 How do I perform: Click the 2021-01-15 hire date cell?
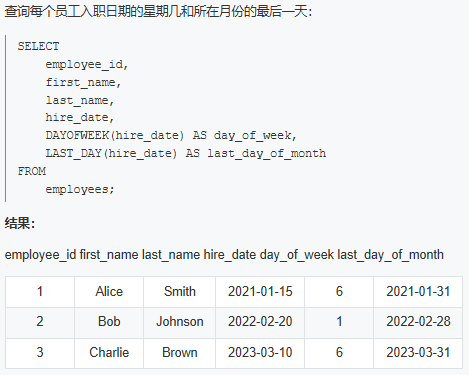260,292
